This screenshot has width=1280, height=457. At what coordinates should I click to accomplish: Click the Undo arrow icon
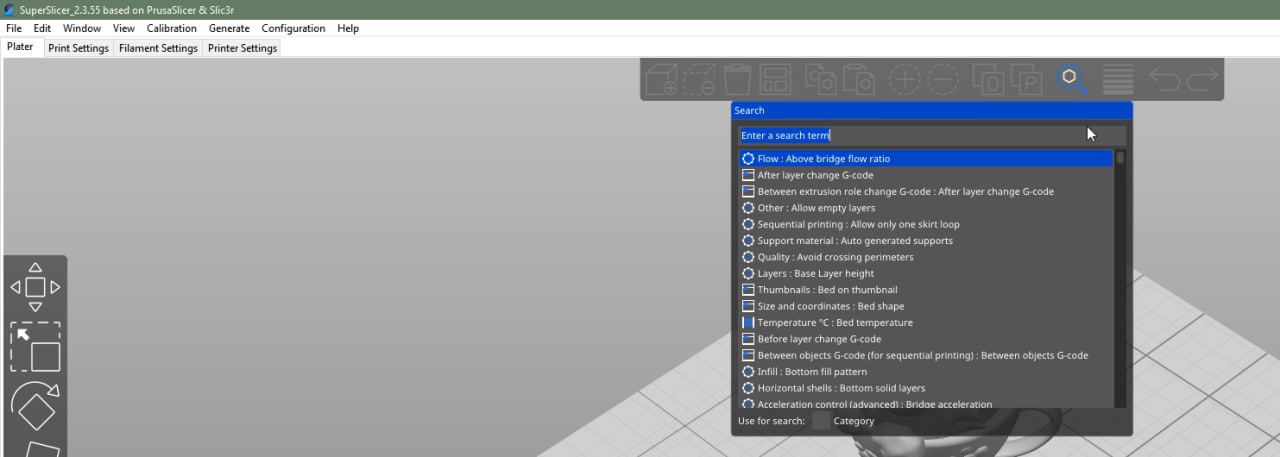(x=1163, y=79)
